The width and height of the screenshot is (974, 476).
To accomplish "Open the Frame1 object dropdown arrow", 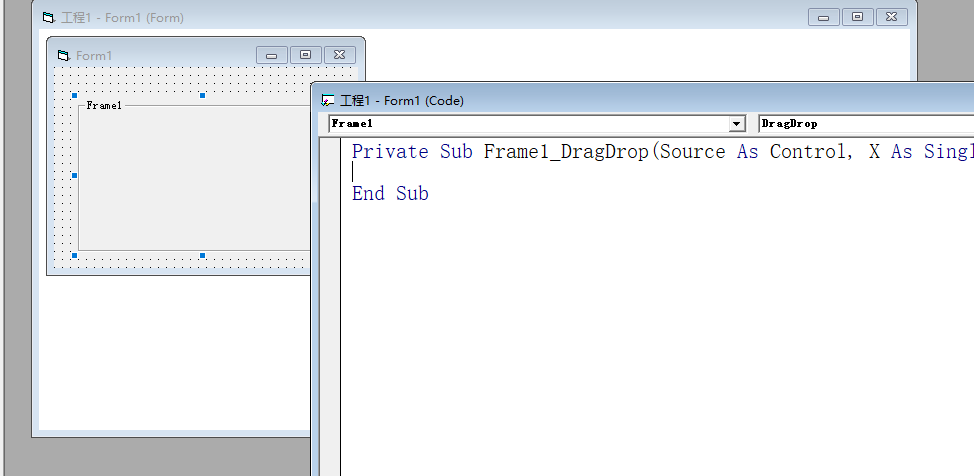I will [737, 124].
